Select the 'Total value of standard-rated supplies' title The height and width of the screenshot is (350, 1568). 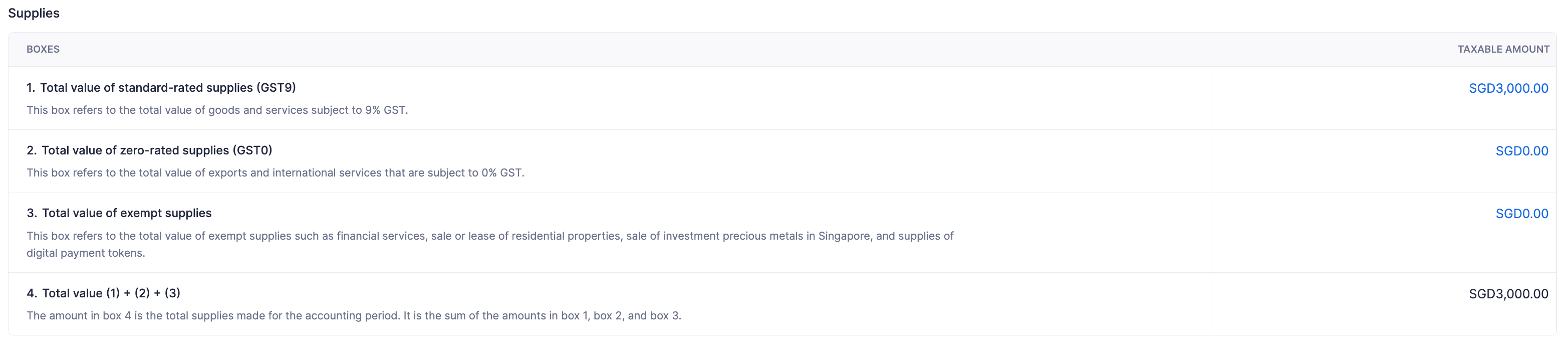tap(146, 88)
